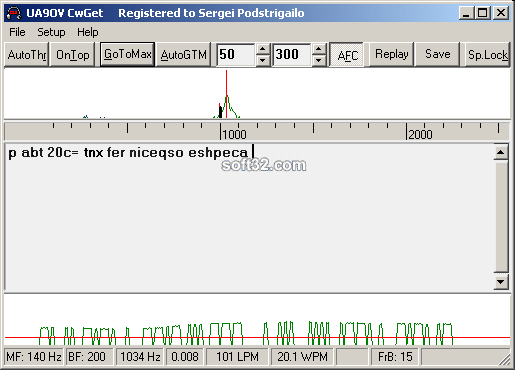Click the text area scroll up arrow
The height and width of the screenshot is (370, 515).
pos(501,152)
